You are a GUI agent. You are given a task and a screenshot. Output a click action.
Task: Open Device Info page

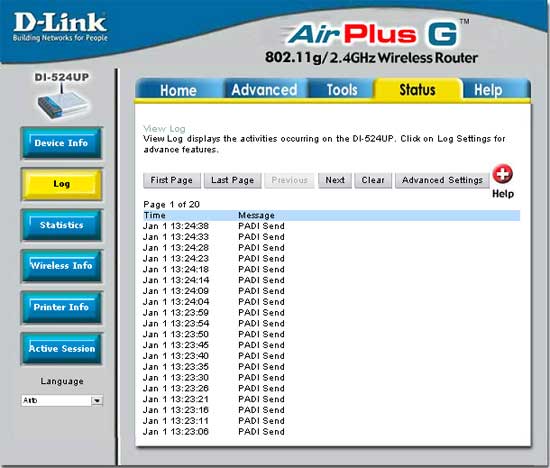61,143
